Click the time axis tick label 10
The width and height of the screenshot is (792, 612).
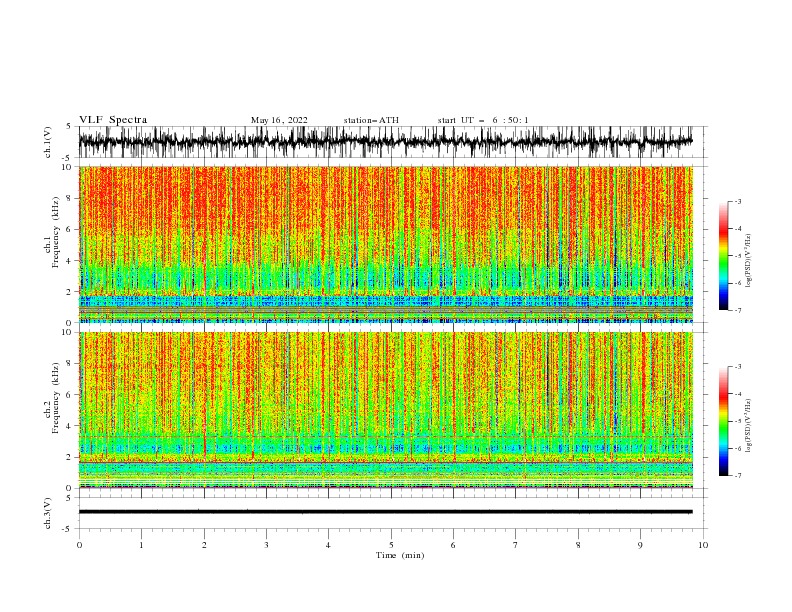[x=703, y=545]
